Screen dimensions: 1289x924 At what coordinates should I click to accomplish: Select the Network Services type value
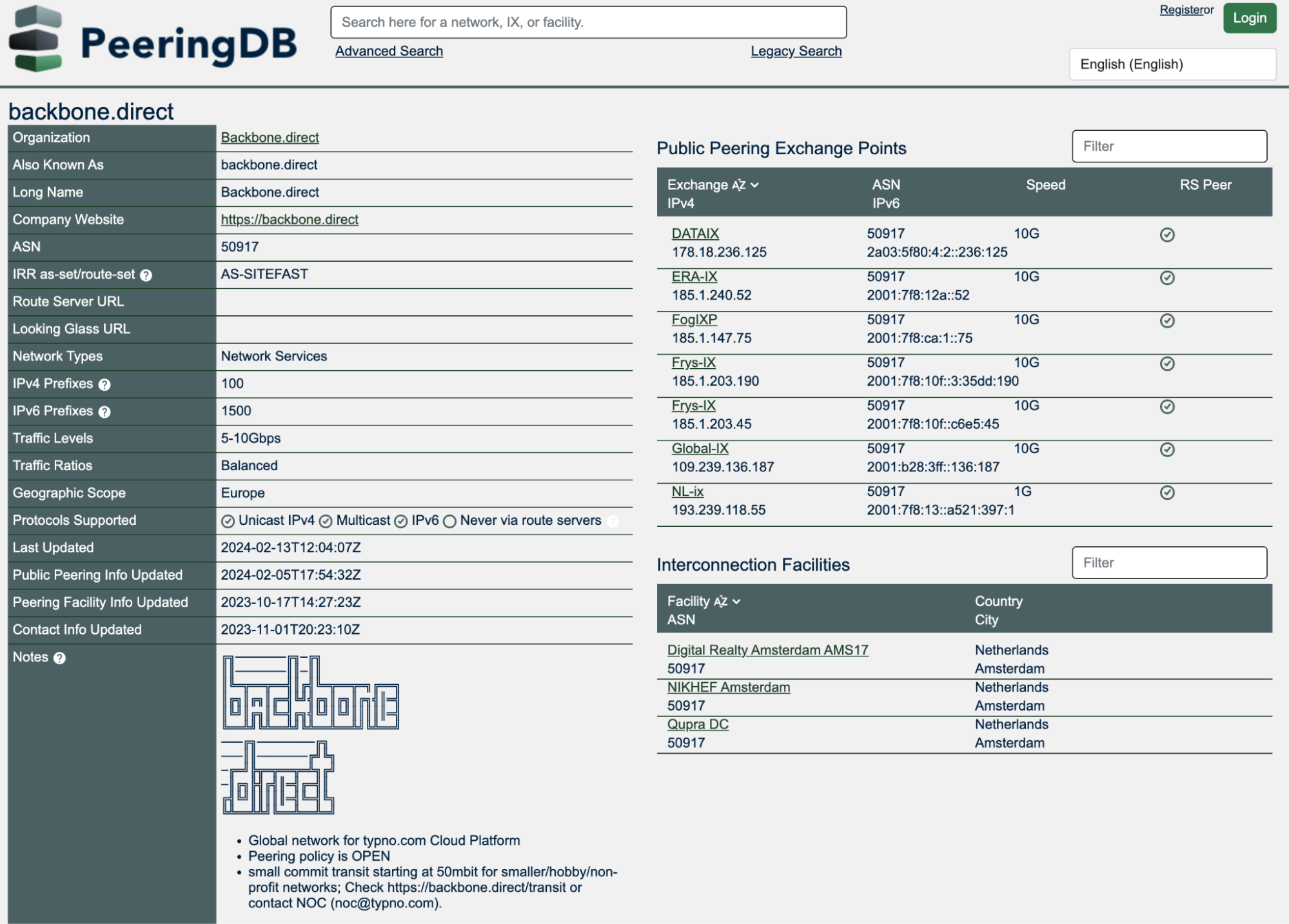pyautogui.click(x=273, y=356)
